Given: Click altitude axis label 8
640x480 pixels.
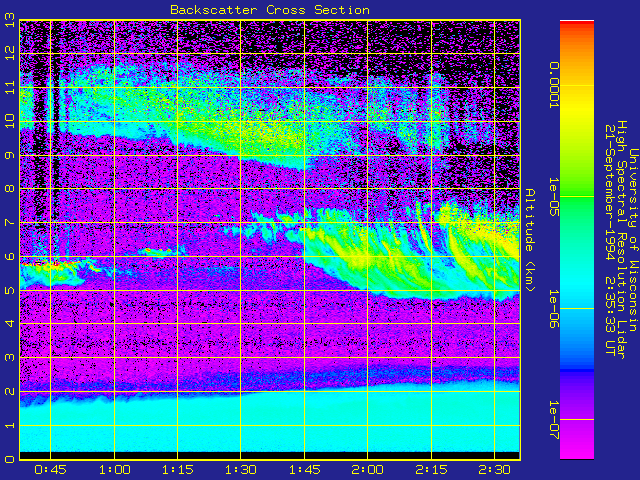Looking at the screenshot, I should point(9,189).
